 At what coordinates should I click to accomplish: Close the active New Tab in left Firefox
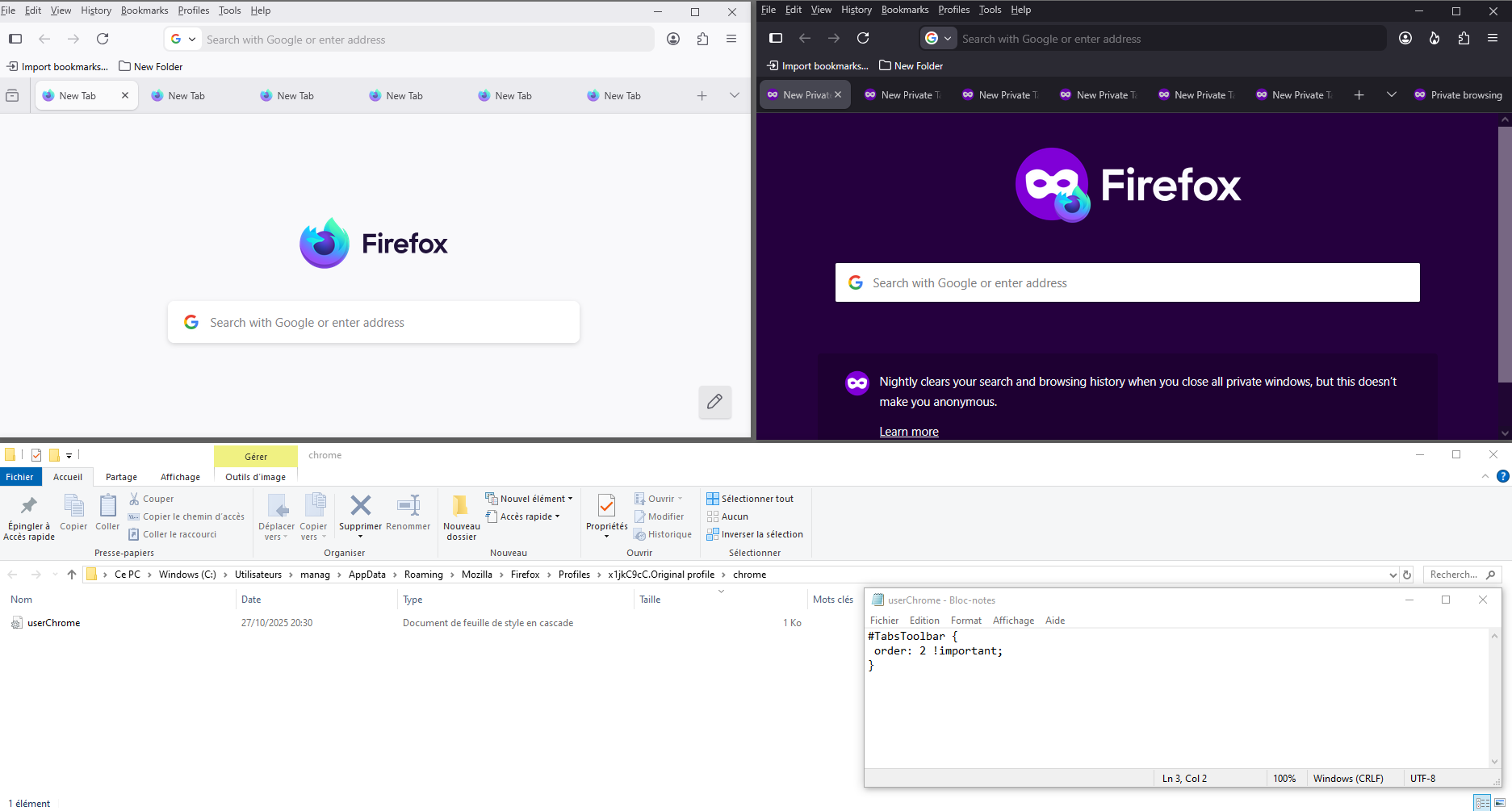125,95
